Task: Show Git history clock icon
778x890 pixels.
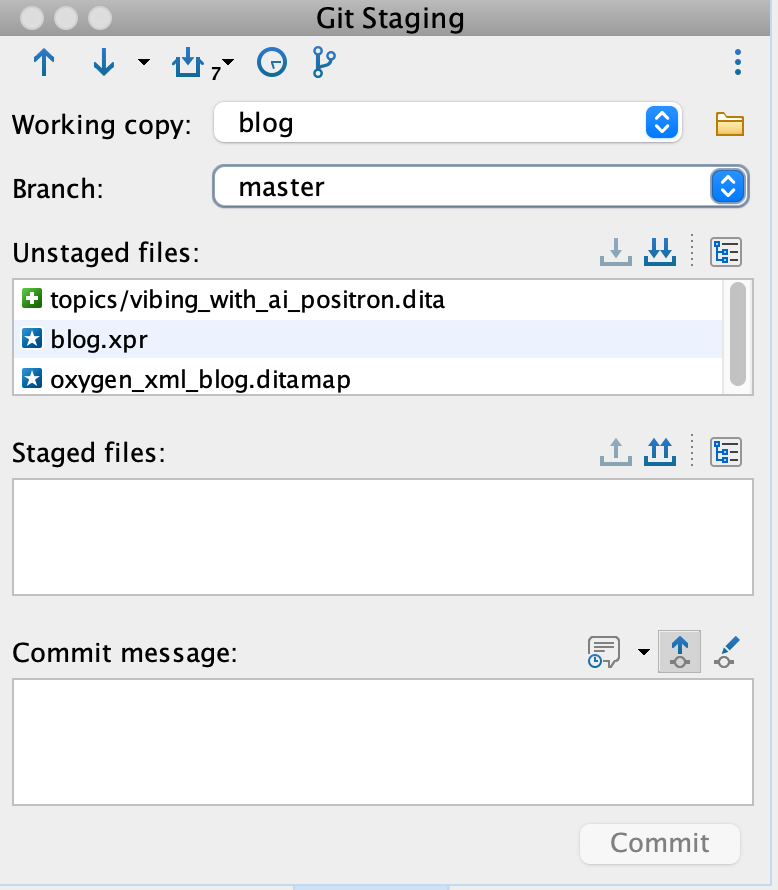Action: tap(272, 63)
